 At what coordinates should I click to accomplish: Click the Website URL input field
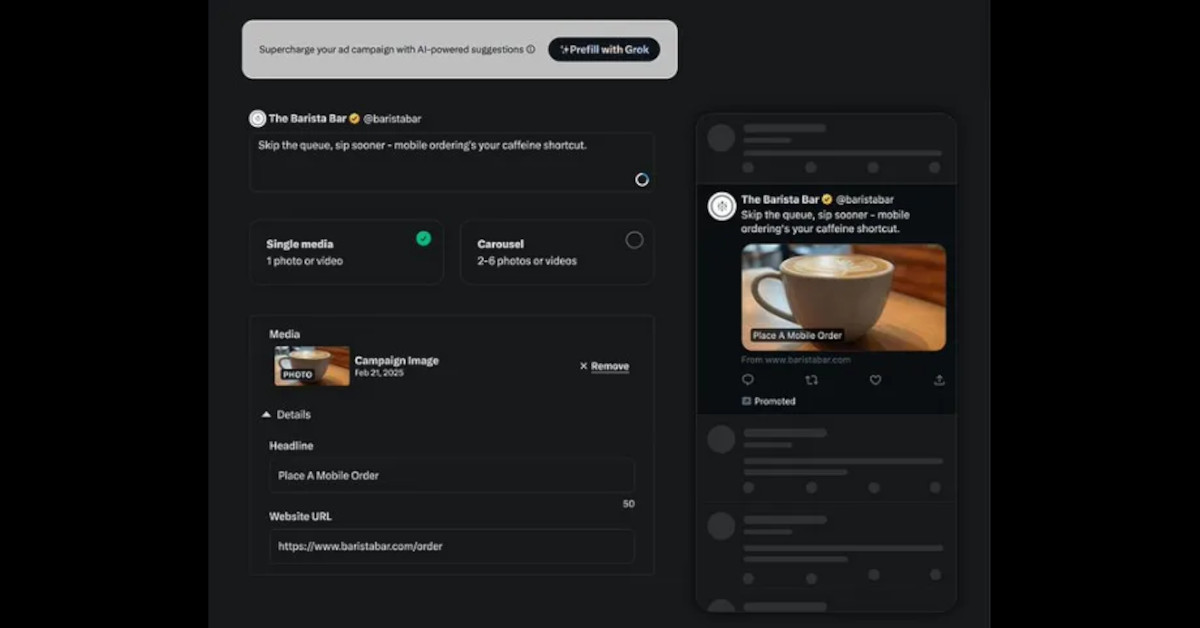(x=451, y=546)
